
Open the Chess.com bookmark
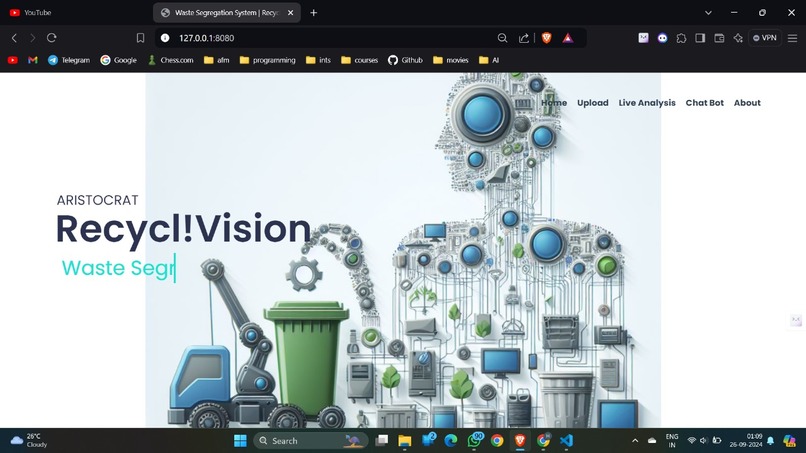click(171, 60)
